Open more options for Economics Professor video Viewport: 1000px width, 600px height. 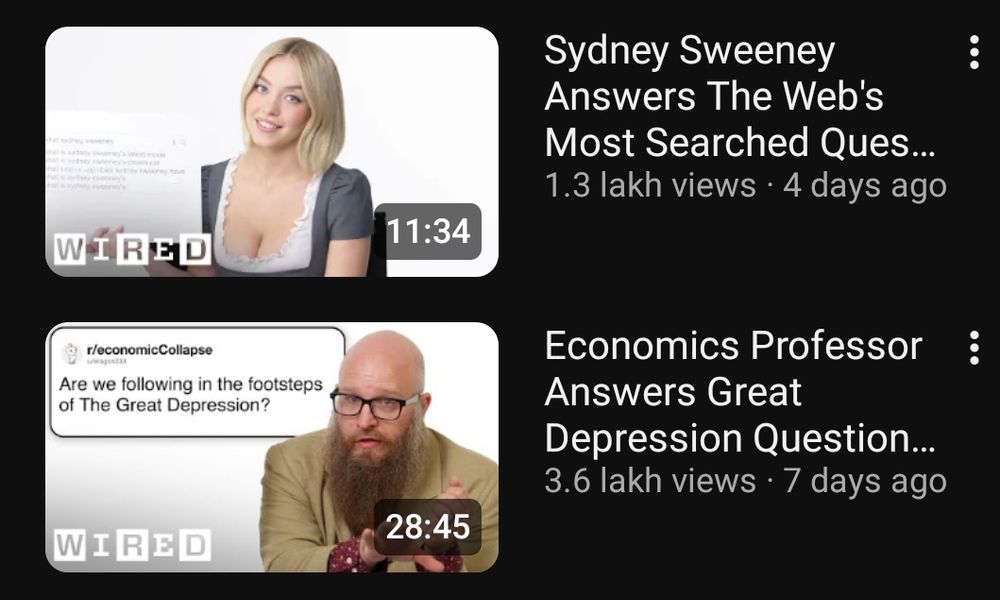974,348
